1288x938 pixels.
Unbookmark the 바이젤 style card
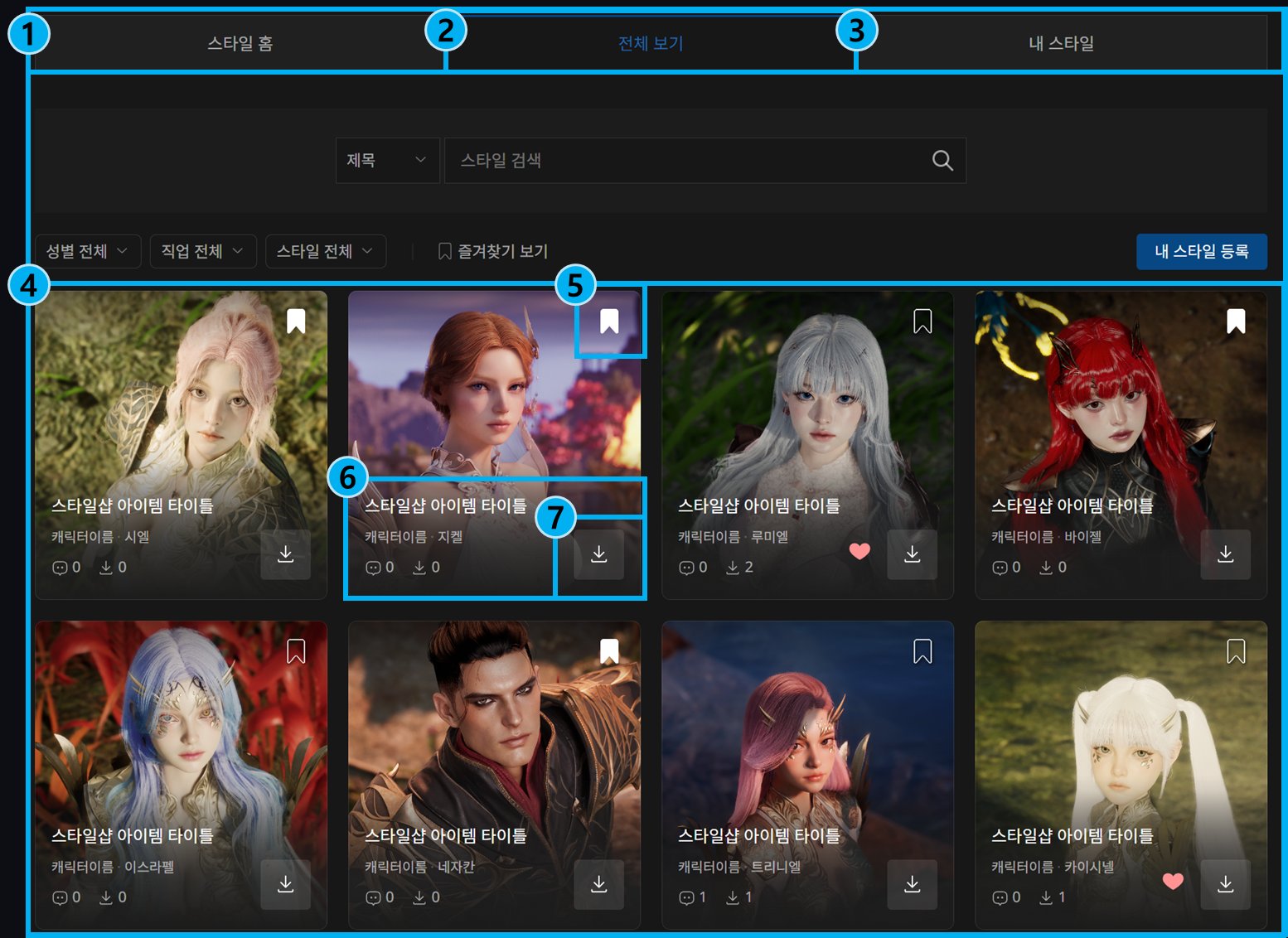1236,321
